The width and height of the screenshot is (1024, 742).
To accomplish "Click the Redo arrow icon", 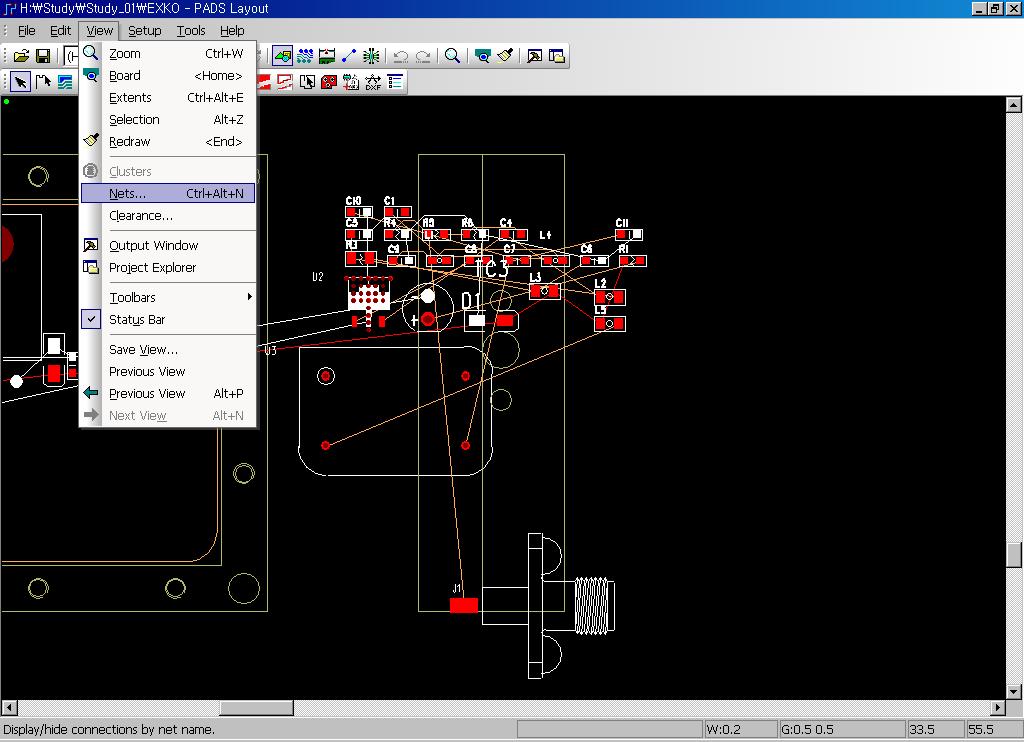I will tap(423, 56).
